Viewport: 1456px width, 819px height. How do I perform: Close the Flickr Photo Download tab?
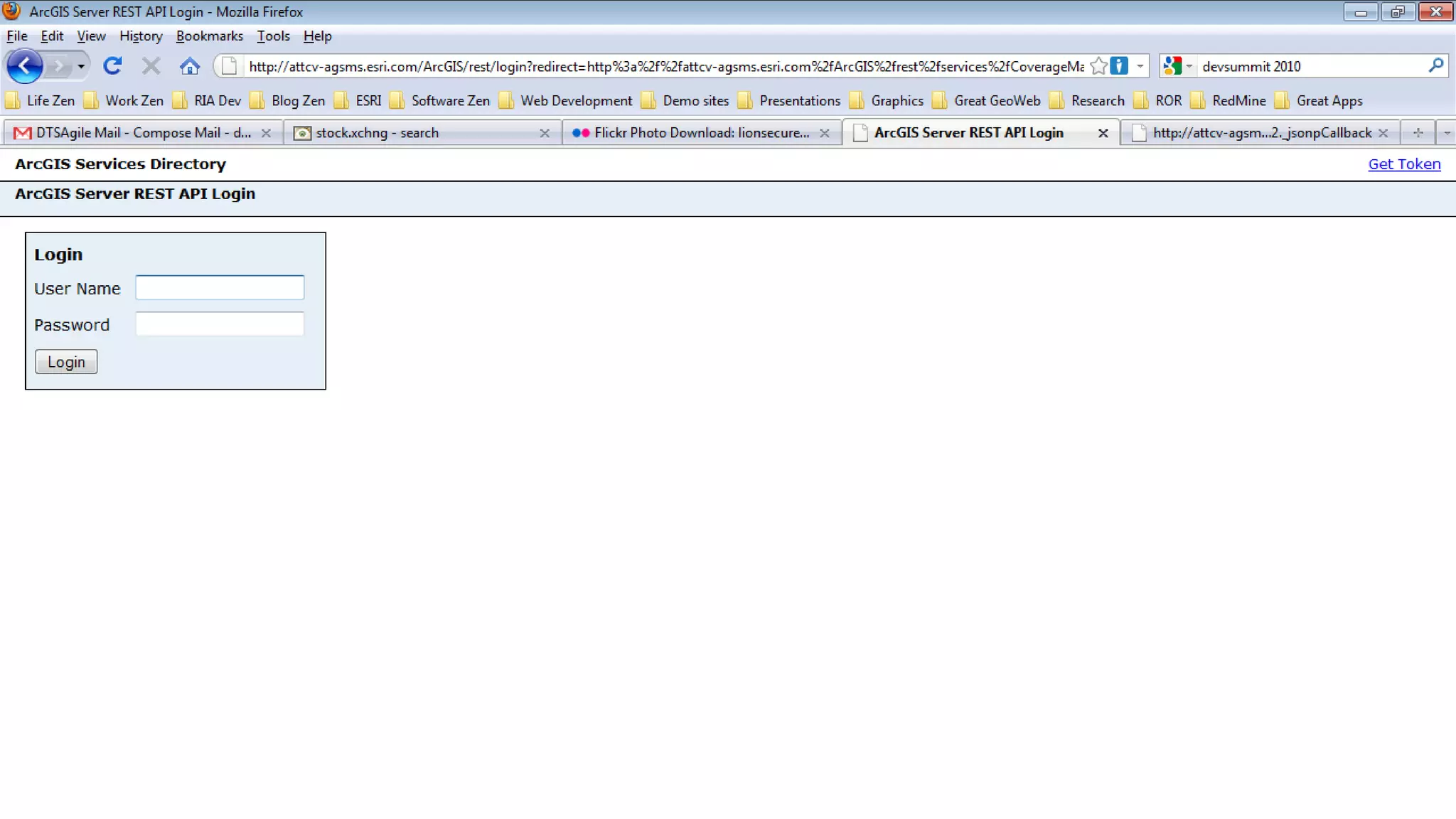point(825,133)
